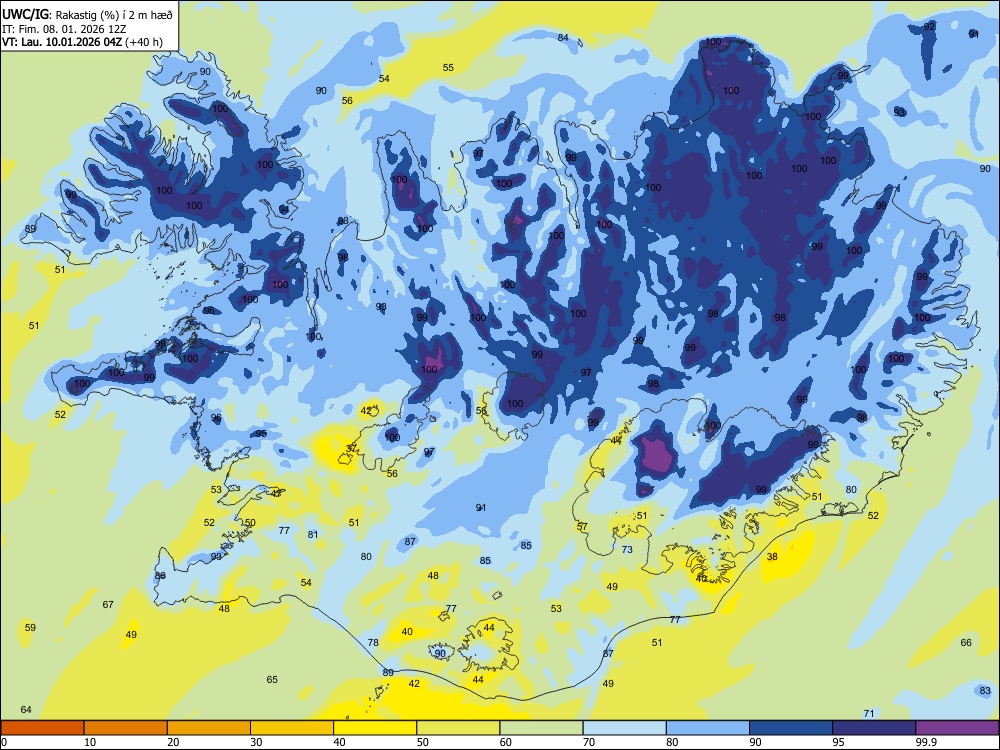The image size is (1000, 750).
Task: Click the humidity value 57 west of Vatnajökull
Action: pos(582,527)
